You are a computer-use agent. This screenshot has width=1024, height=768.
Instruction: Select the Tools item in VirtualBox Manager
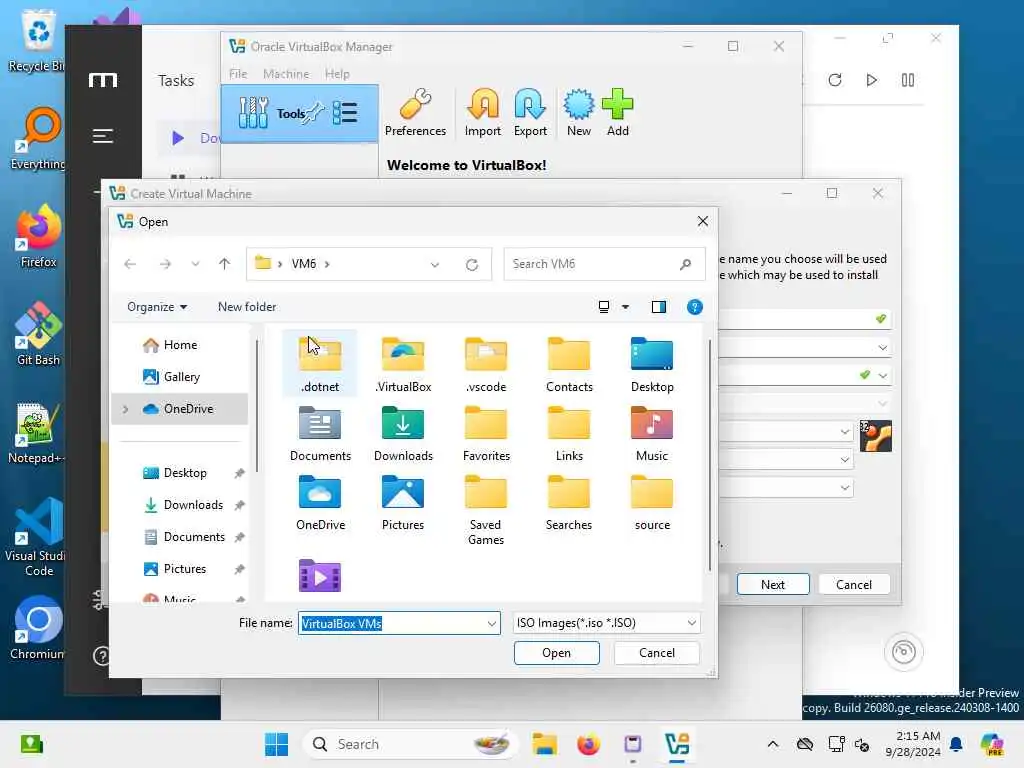point(300,113)
